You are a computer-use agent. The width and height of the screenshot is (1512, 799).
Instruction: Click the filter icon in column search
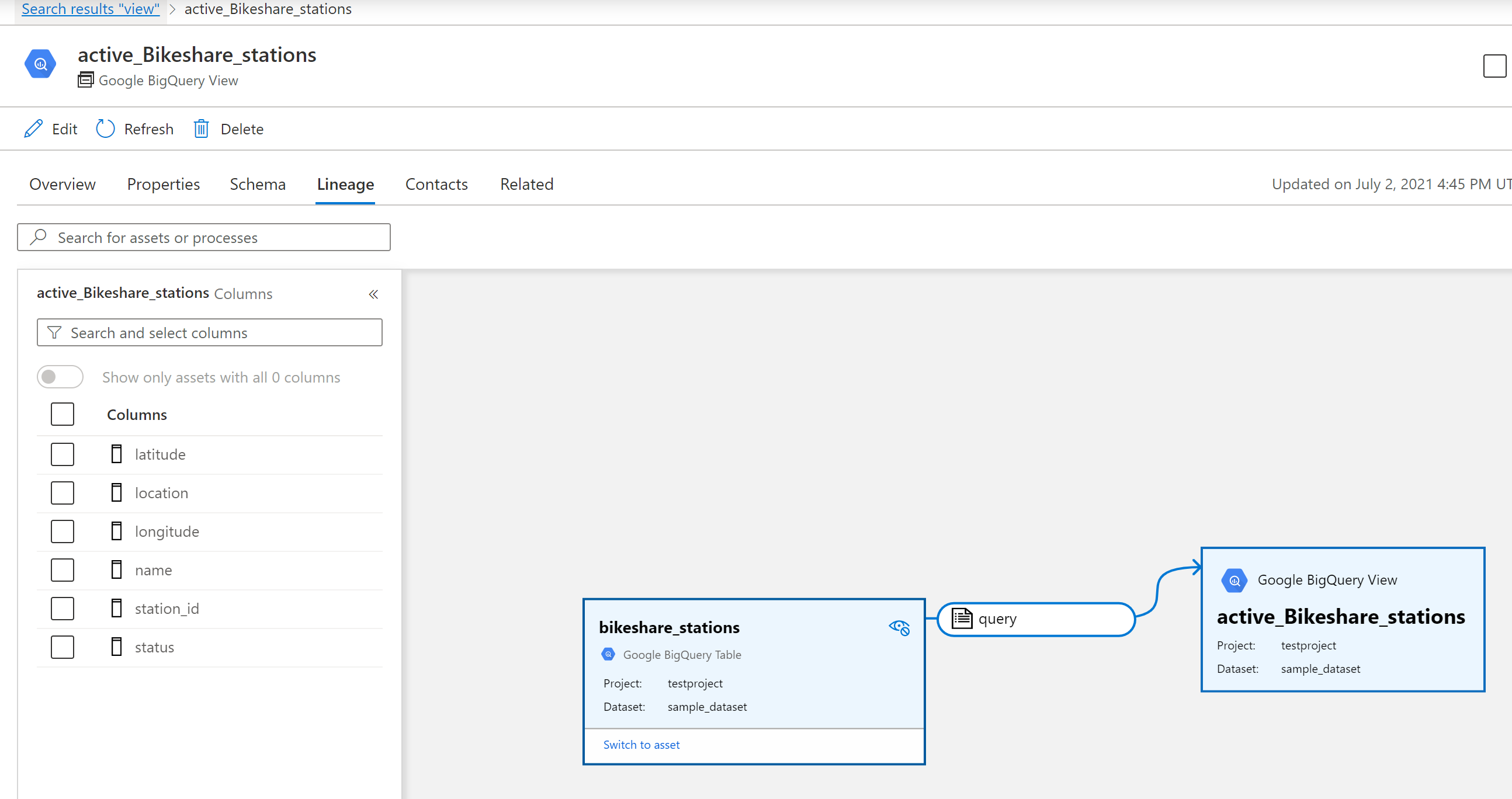pyautogui.click(x=55, y=333)
